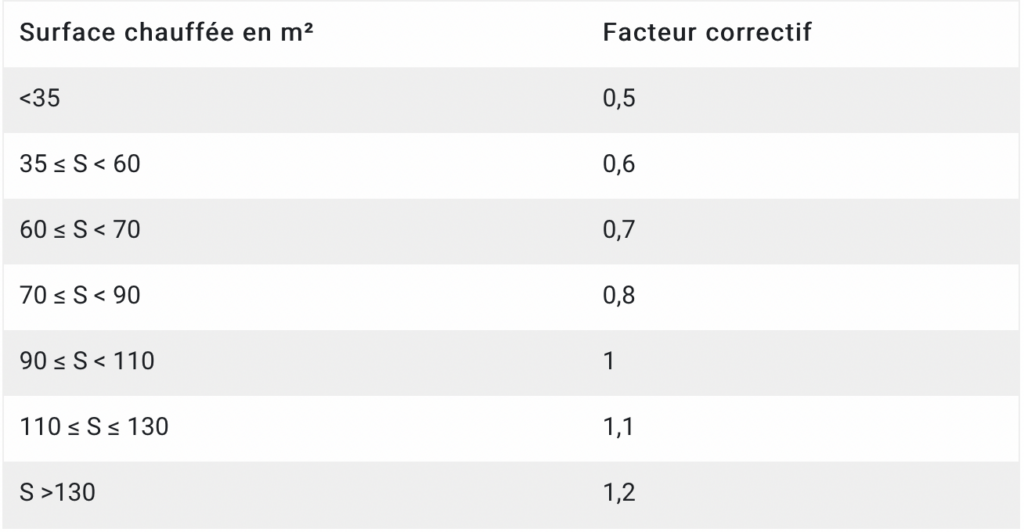Click the word "chauffée" in the header
1024x532 pixels.
[x=174, y=33]
